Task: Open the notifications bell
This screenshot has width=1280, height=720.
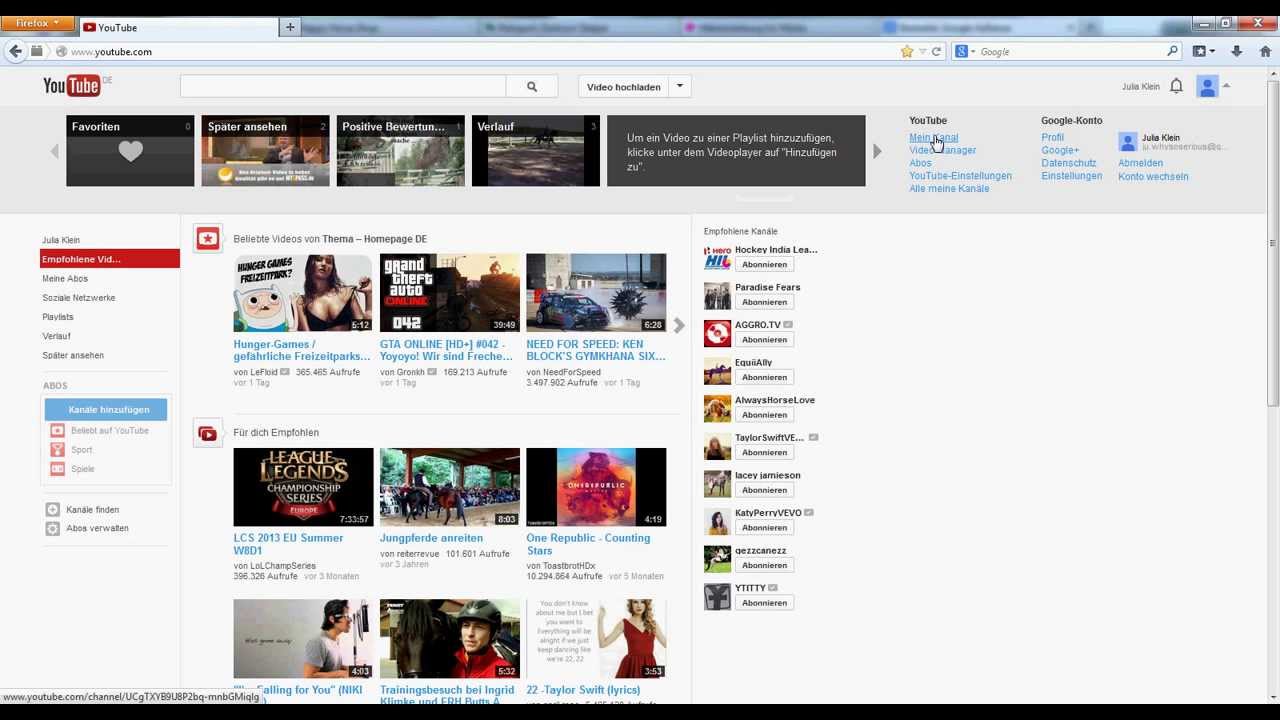Action: 1176,86
